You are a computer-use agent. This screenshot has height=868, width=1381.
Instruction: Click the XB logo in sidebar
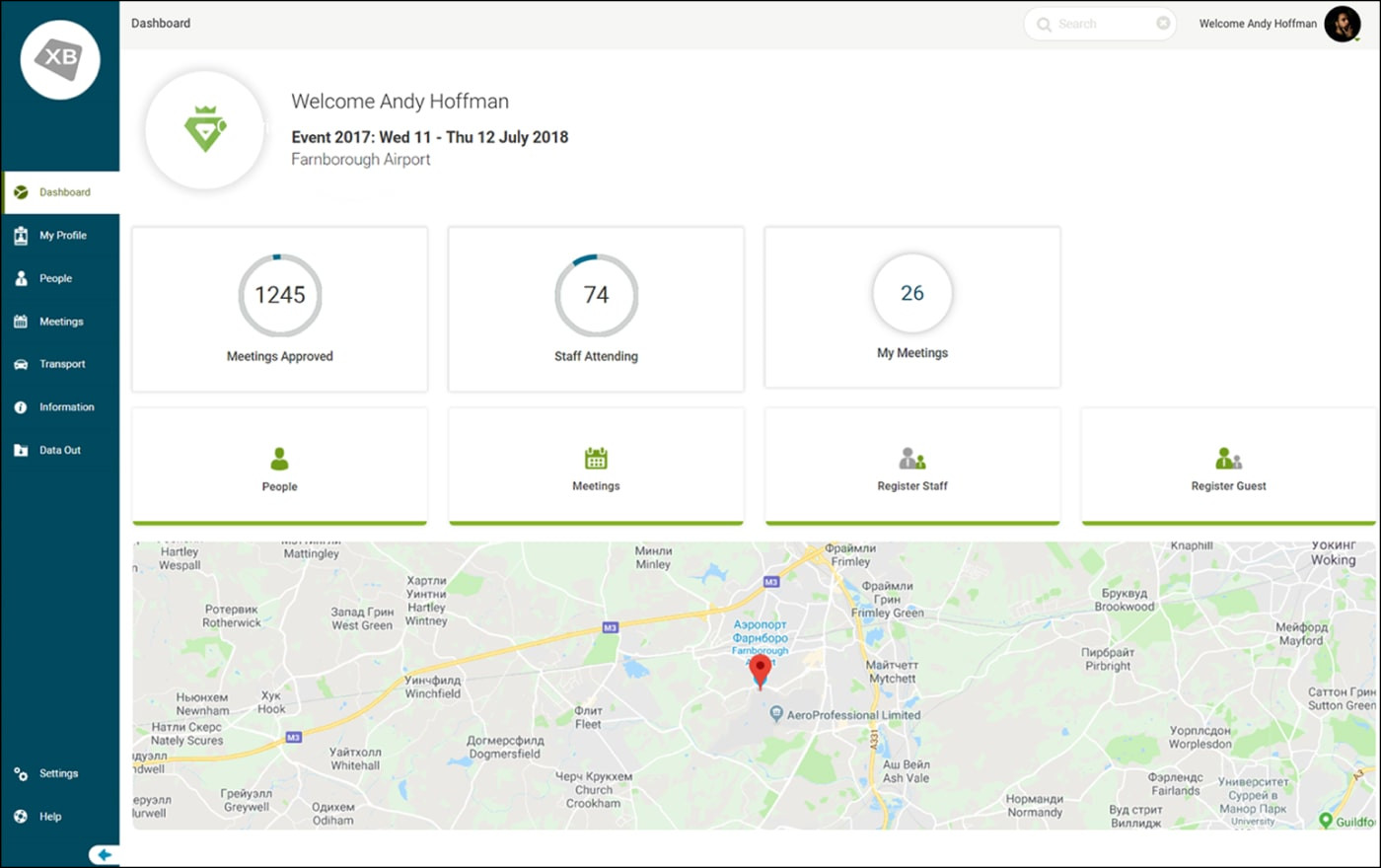pyautogui.click(x=60, y=59)
